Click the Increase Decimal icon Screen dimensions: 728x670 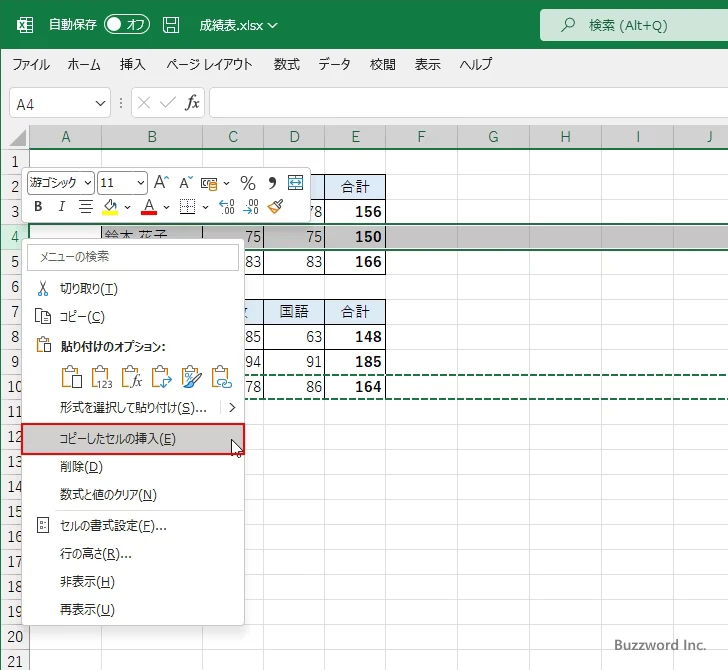(227, 207)
